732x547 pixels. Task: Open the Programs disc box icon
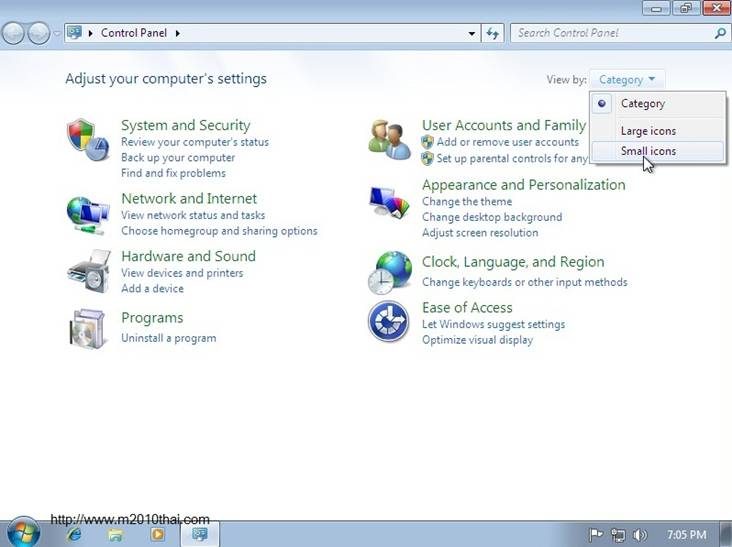87,329
